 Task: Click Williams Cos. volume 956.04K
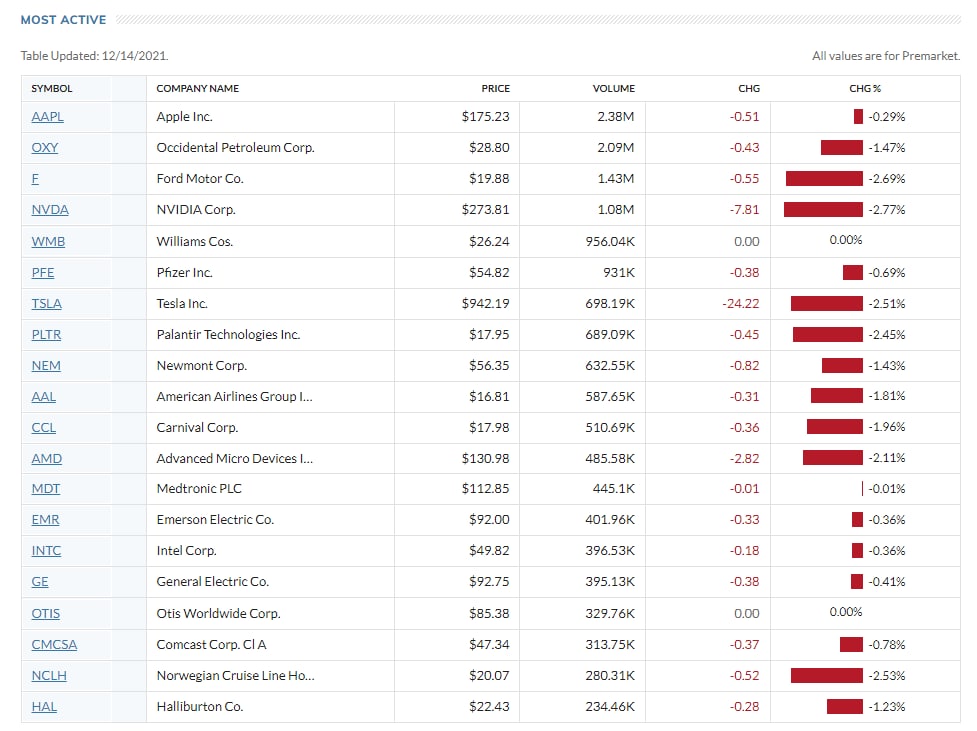click(610, 241)
